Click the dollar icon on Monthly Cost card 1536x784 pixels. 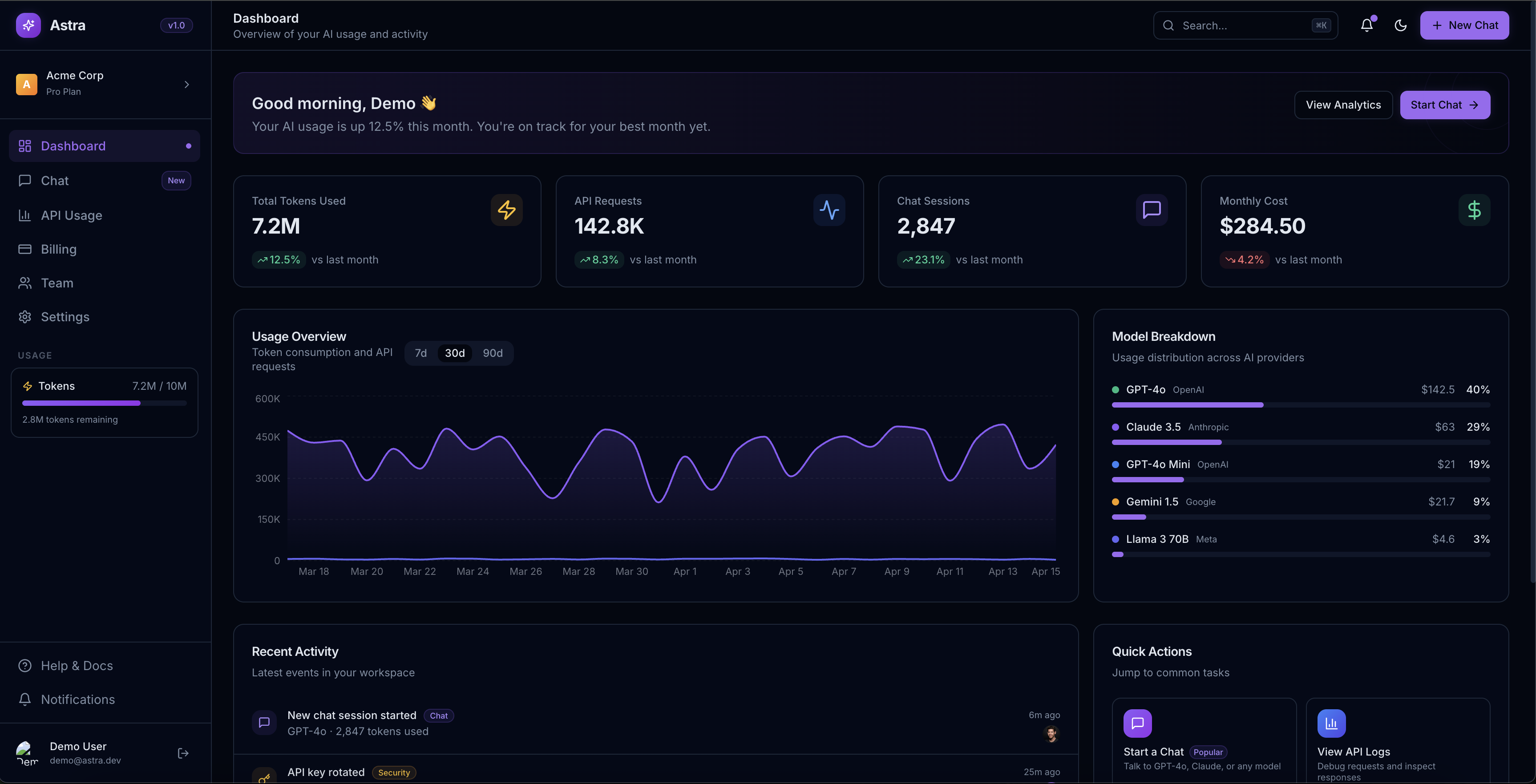point(1475,210)
